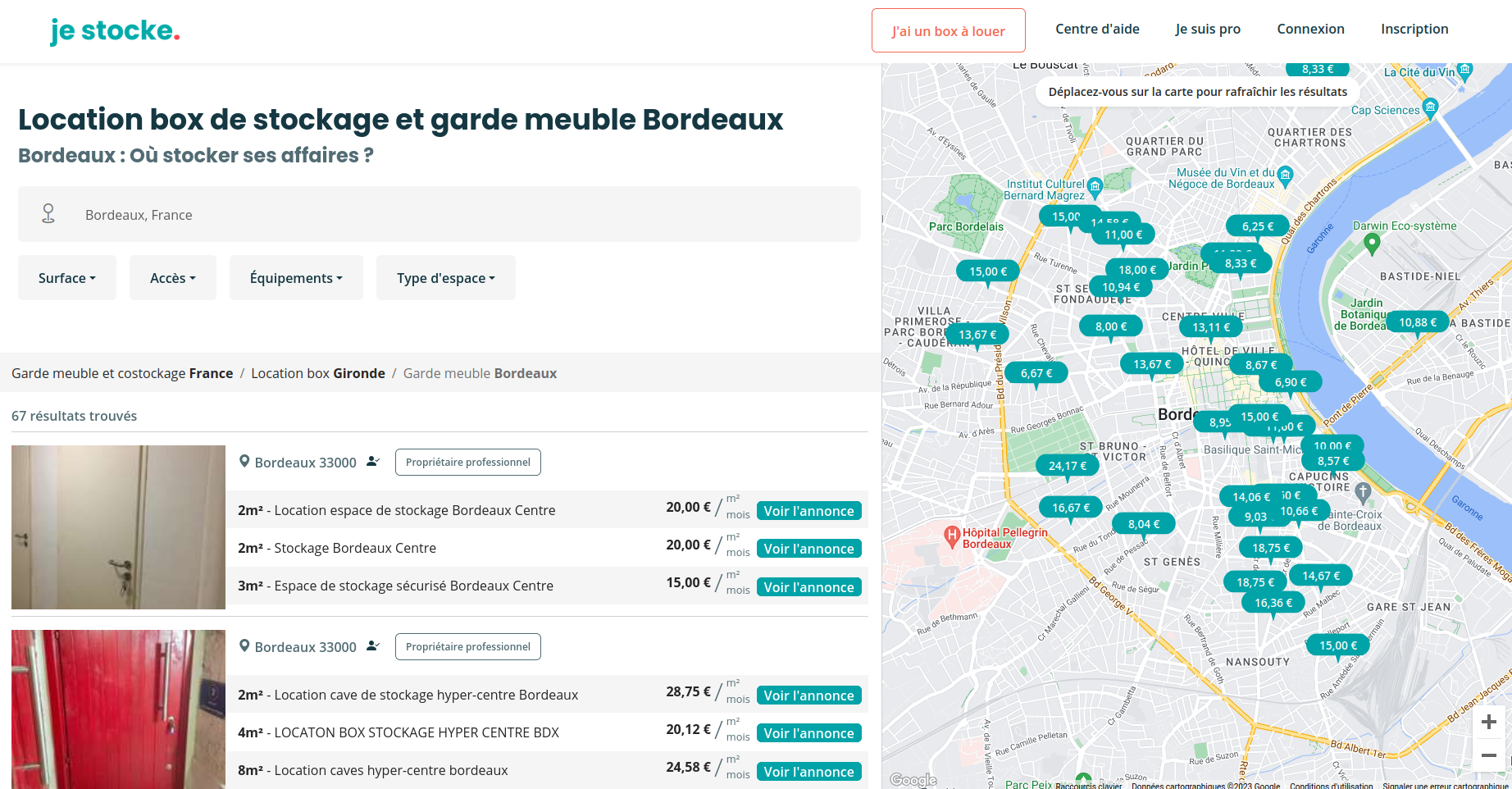Click the Bordeaux, France search field
The image size is (1512, 789).
(x=439, y=214)
